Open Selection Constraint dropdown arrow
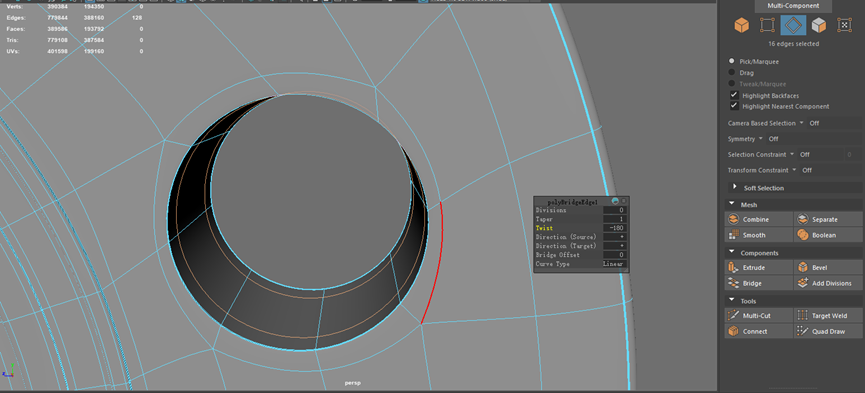Image resolution: width=865 pixels, height=393 pixels. (792, 155)
